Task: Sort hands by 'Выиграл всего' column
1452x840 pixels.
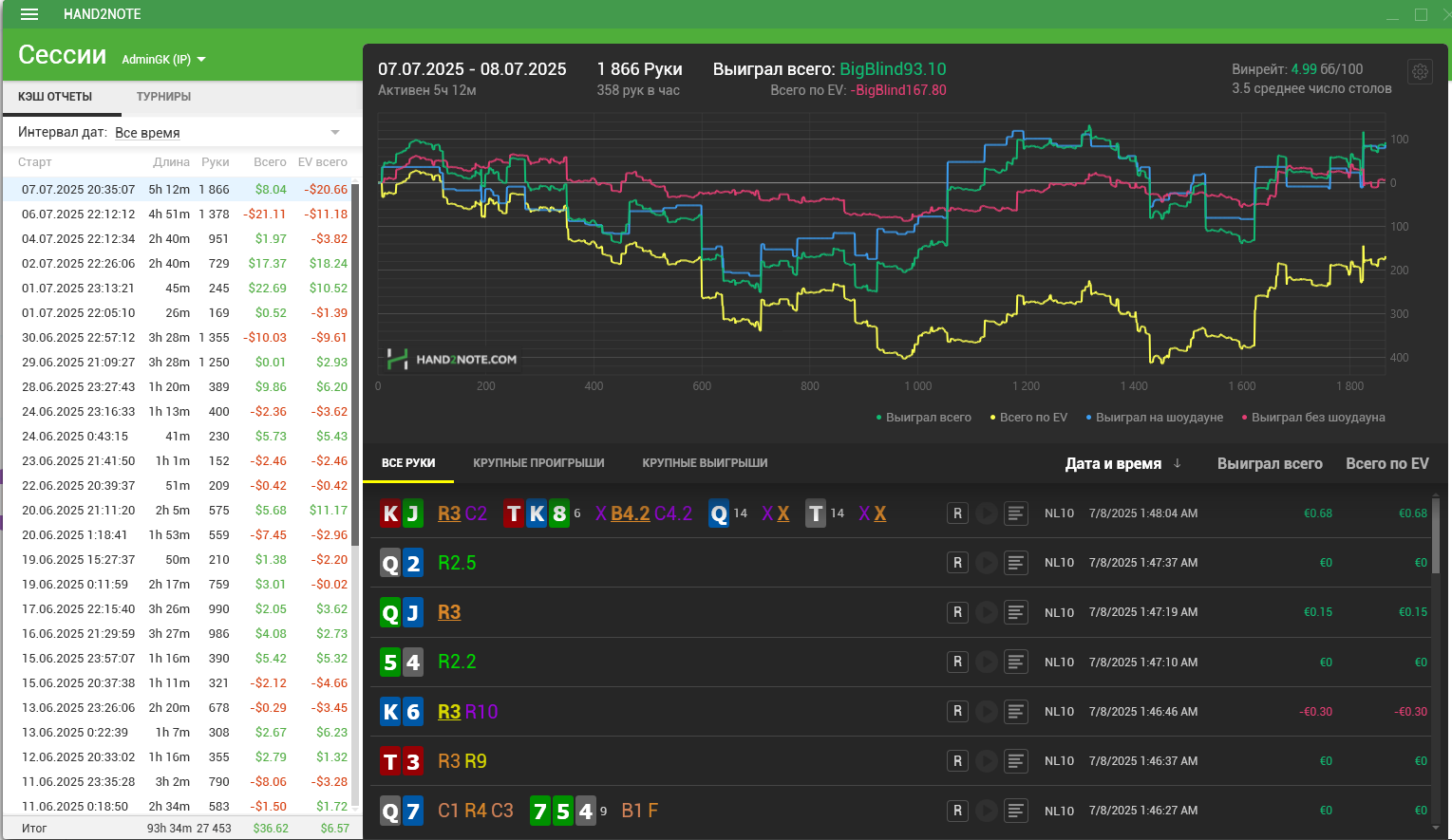Action: tap(1270, 463)
